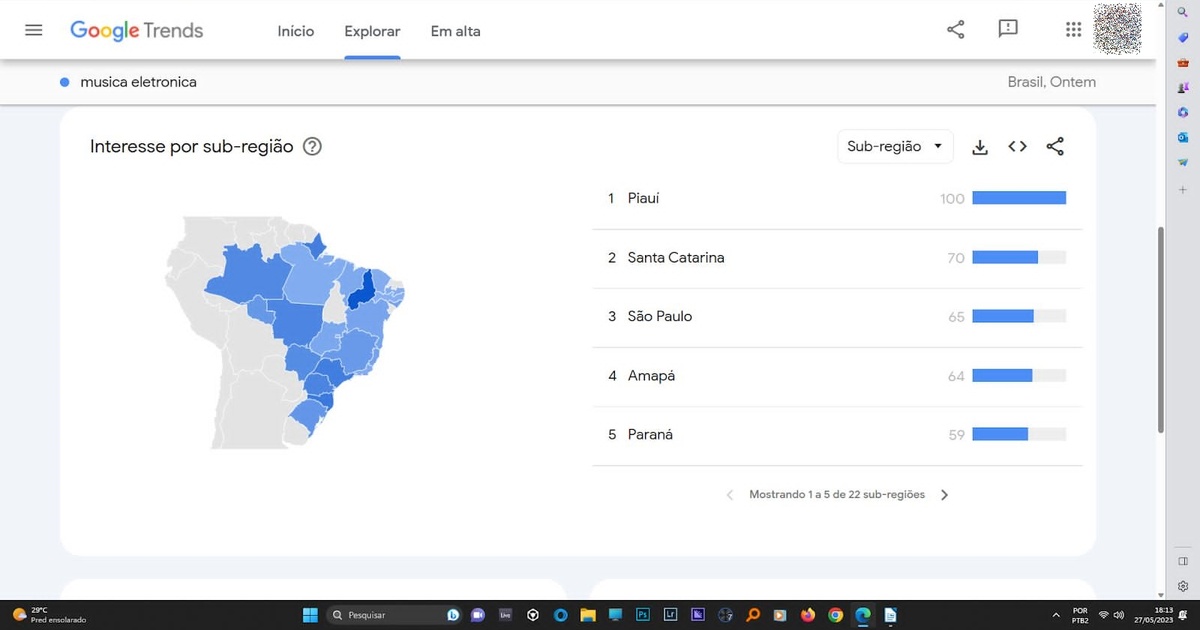This screenshot has height=630, width=1200.
Task: Go to the Início tab
Action: tap(296, 31)
